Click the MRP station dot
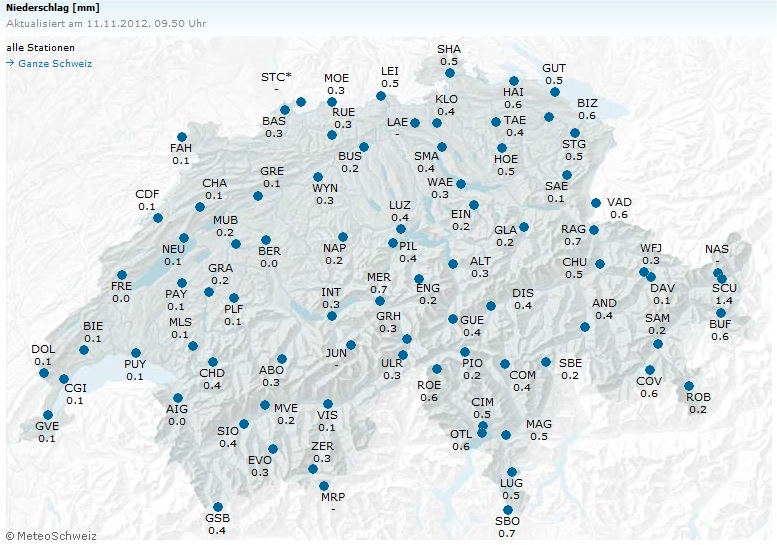Screen dimensions: 777x545 [x=324, y=486]
